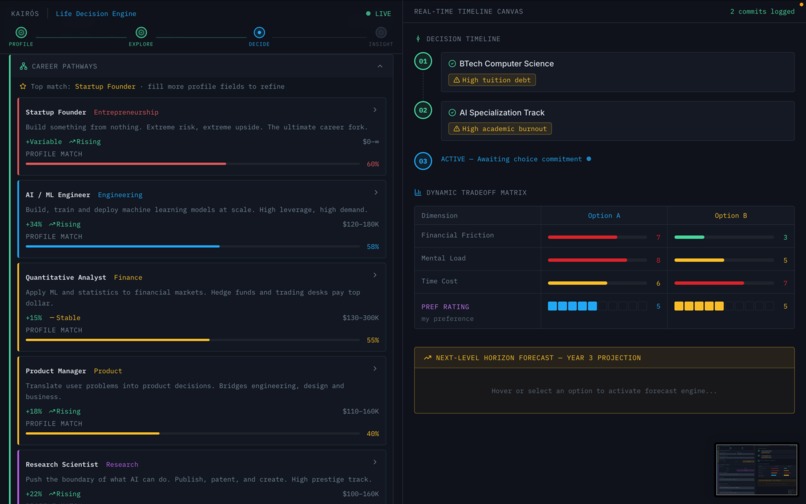Select the Option B column header

tap(730, 215)
